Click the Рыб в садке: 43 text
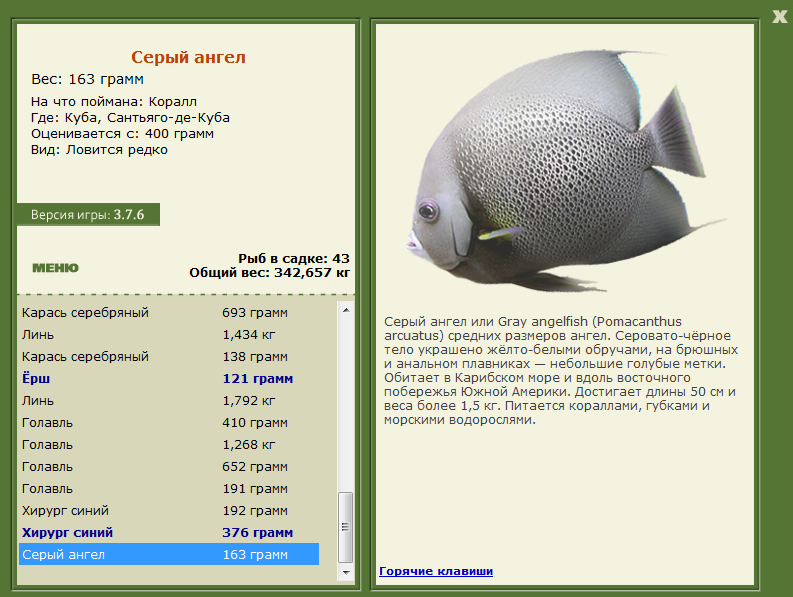The height and width of the screenshot is (597, 793). [x=294, y=259]
